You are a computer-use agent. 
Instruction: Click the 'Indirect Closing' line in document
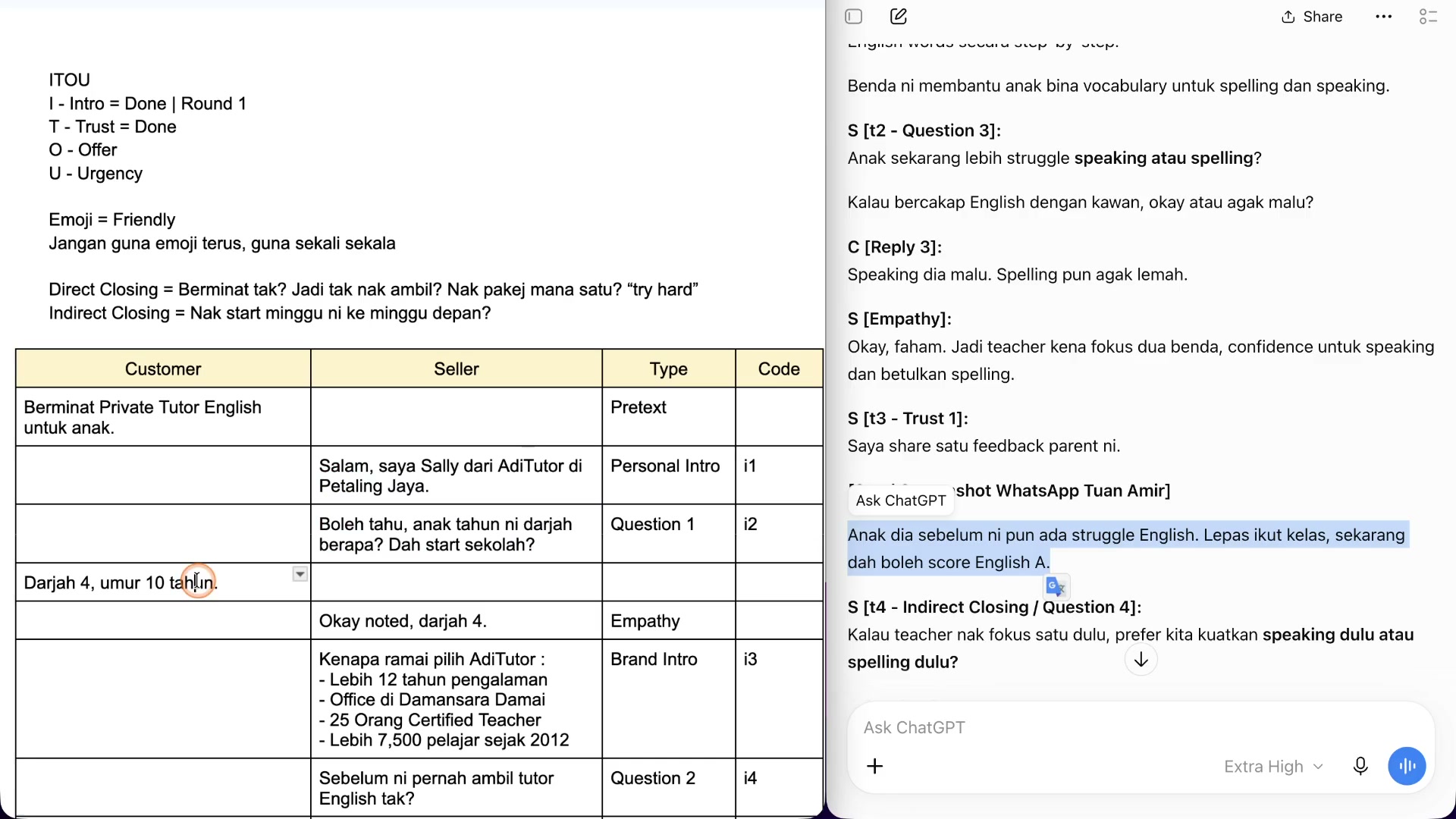270,313
